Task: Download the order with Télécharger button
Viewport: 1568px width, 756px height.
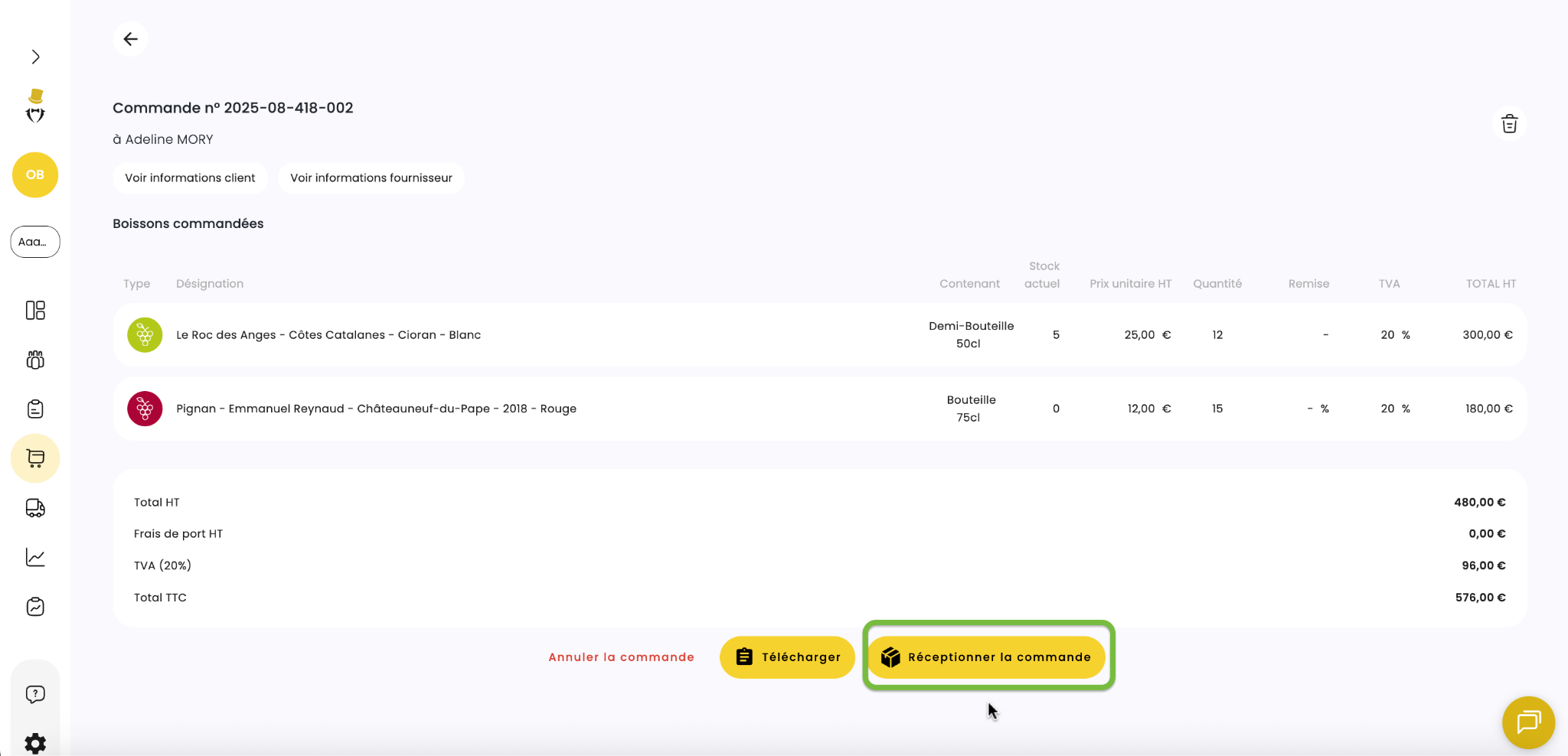Action: pyautogui.click(x=787, y=657)
